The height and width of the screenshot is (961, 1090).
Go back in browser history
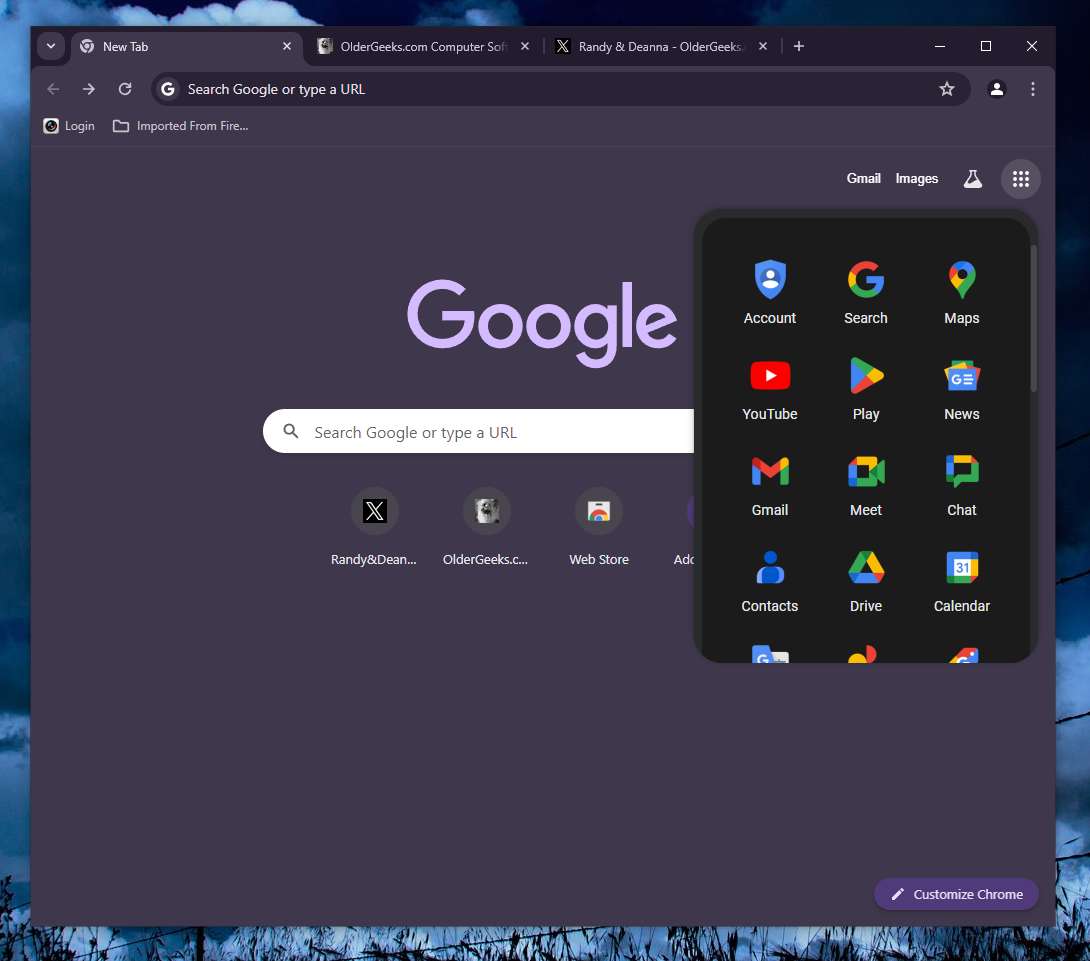click(x=53, y=89)
